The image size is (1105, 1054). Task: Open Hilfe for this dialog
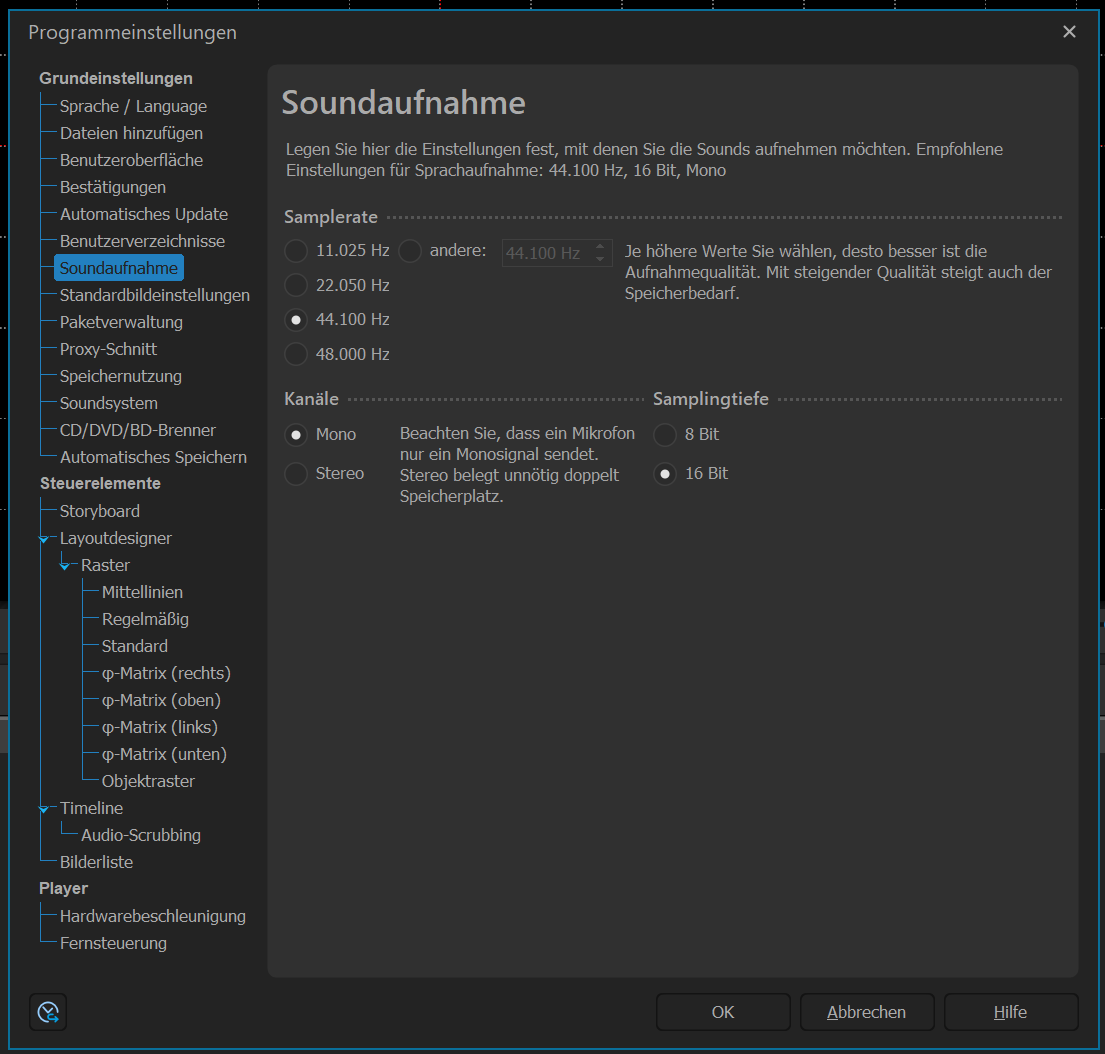1010,1012
